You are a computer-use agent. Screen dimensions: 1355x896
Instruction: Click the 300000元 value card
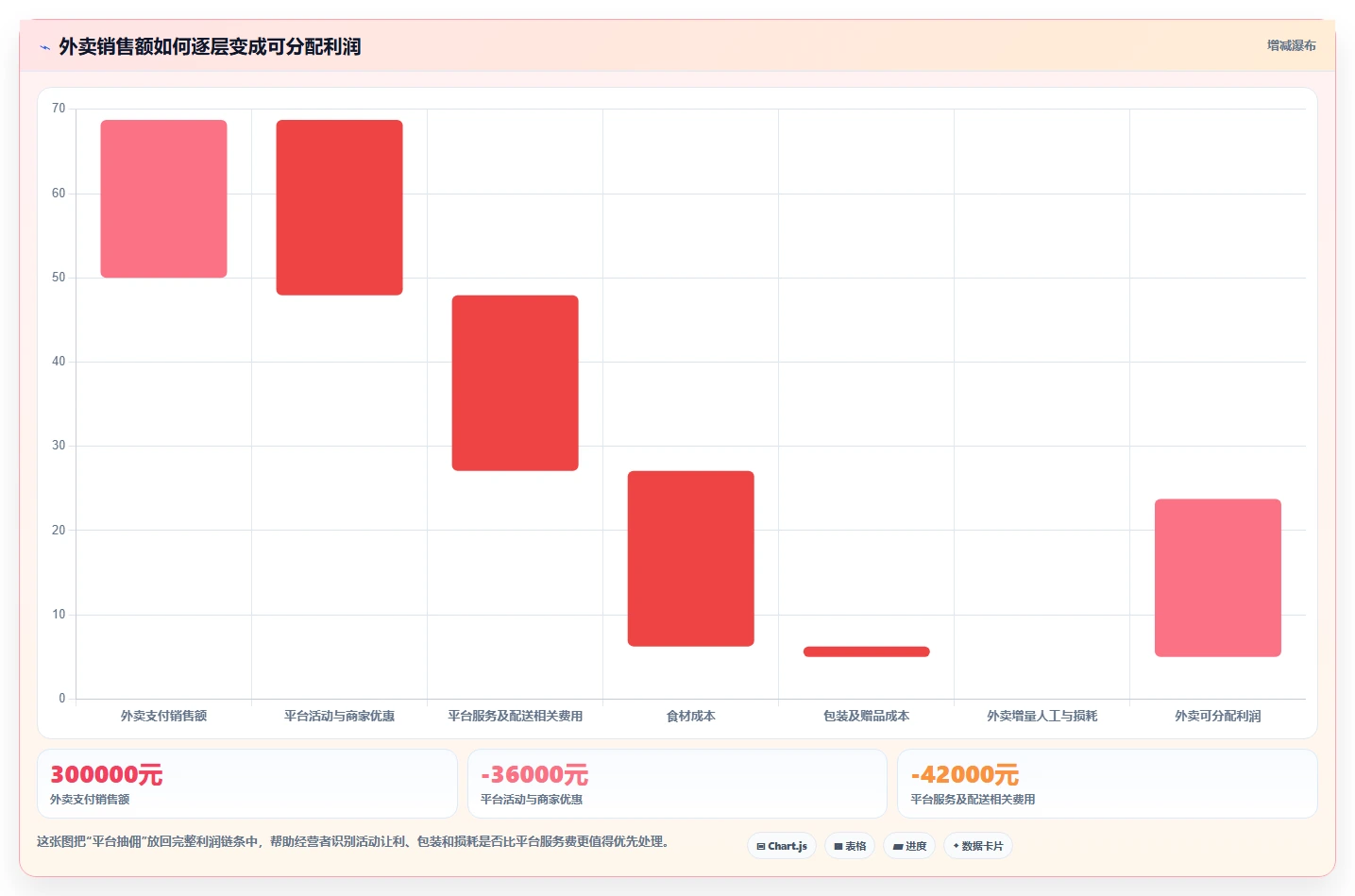247,784
